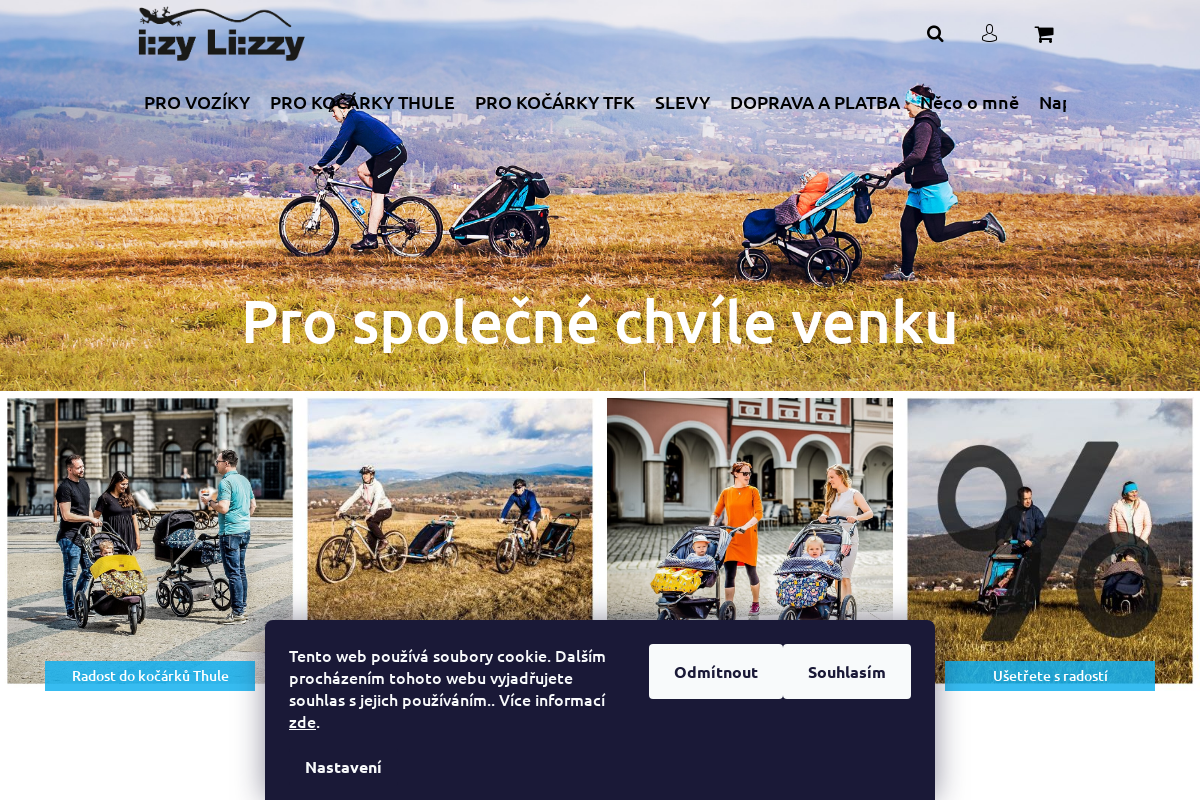
Task: Open the Něco o mně menu item
Action: tap(969, 102)
